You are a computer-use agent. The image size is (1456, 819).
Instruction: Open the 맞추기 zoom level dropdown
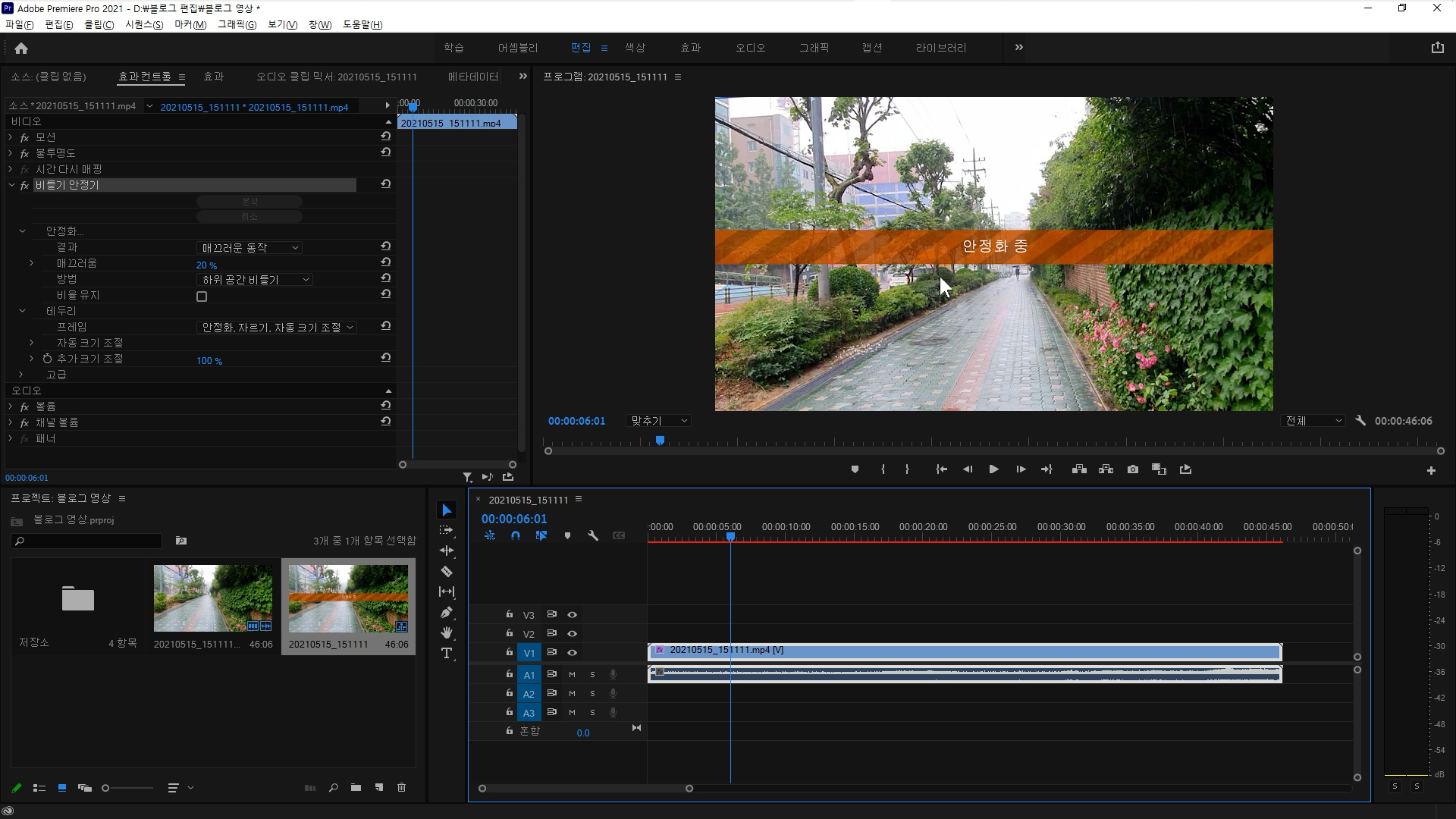coord(658,421)
